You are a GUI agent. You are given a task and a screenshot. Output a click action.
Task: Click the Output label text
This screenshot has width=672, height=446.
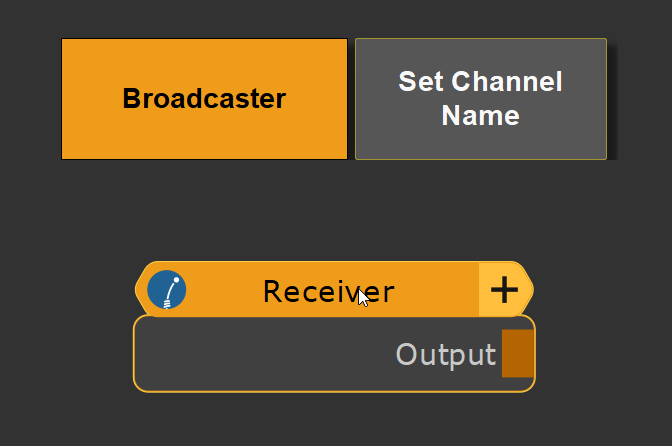point(445,354)
